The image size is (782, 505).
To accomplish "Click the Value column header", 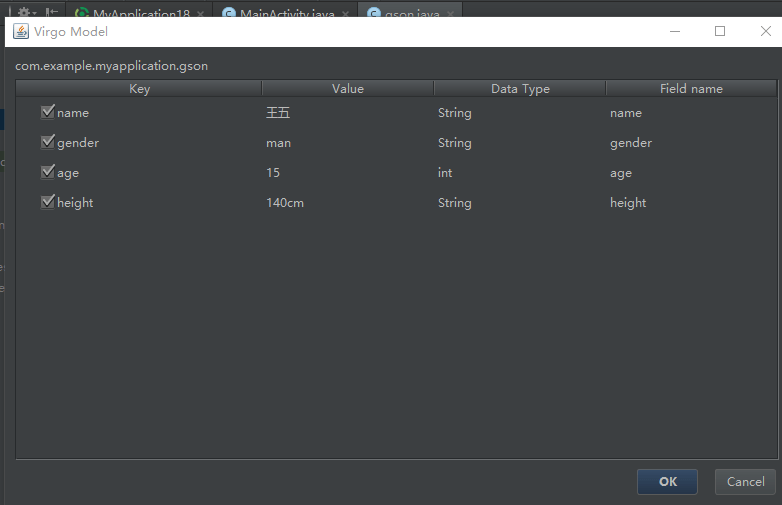I will pyautogui.click(x=348, y=89).
